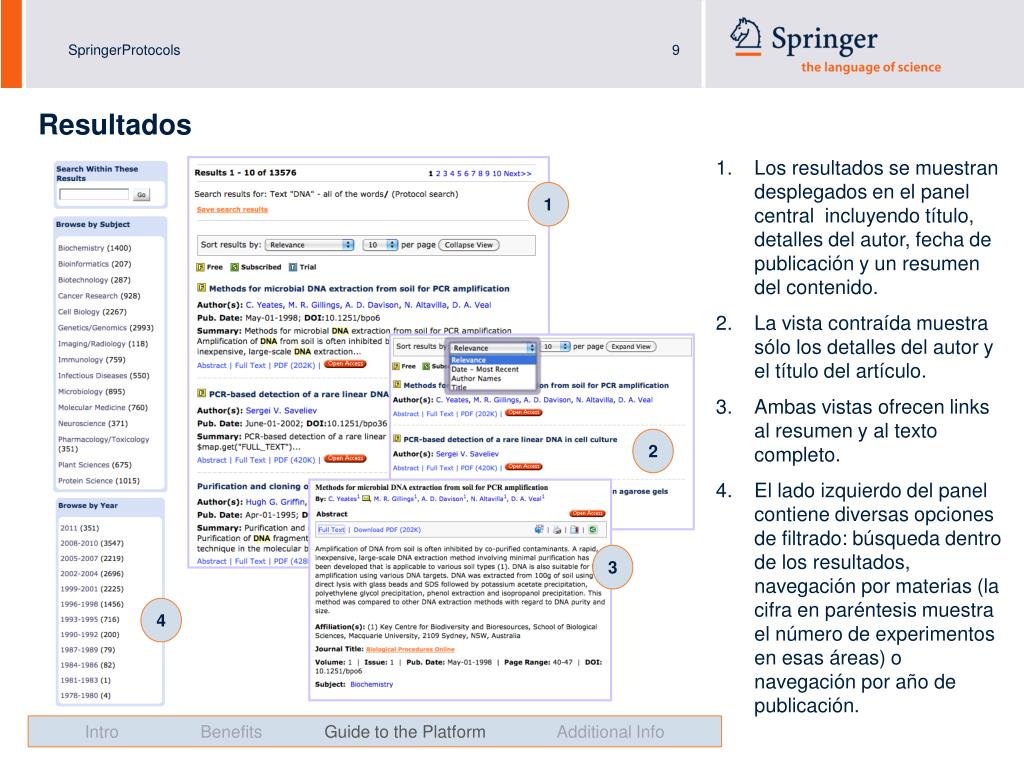
Task: Click the Next>> pagination link
Action: coord(517,174)
